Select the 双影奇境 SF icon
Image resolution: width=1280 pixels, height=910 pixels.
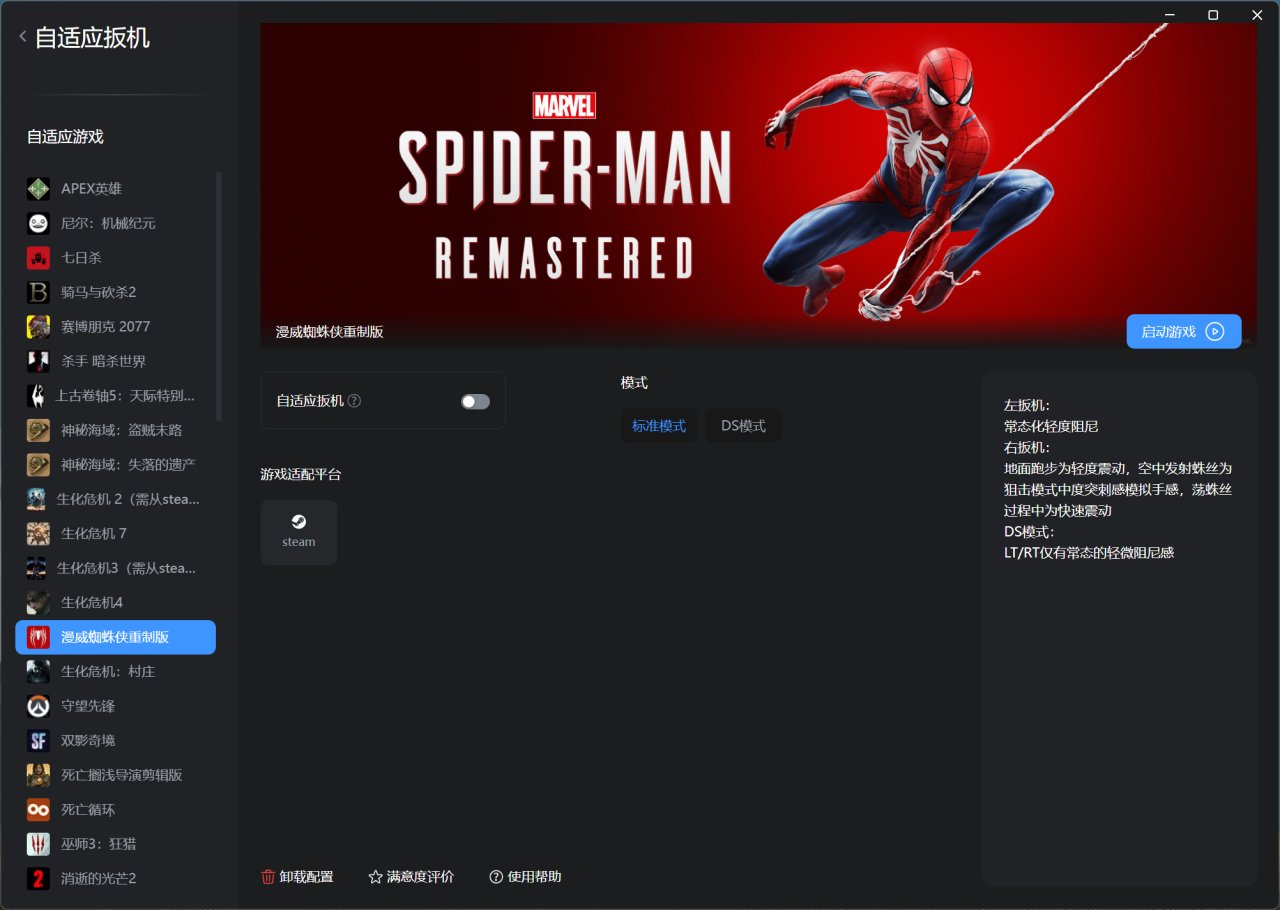click(x=38, y=740)
